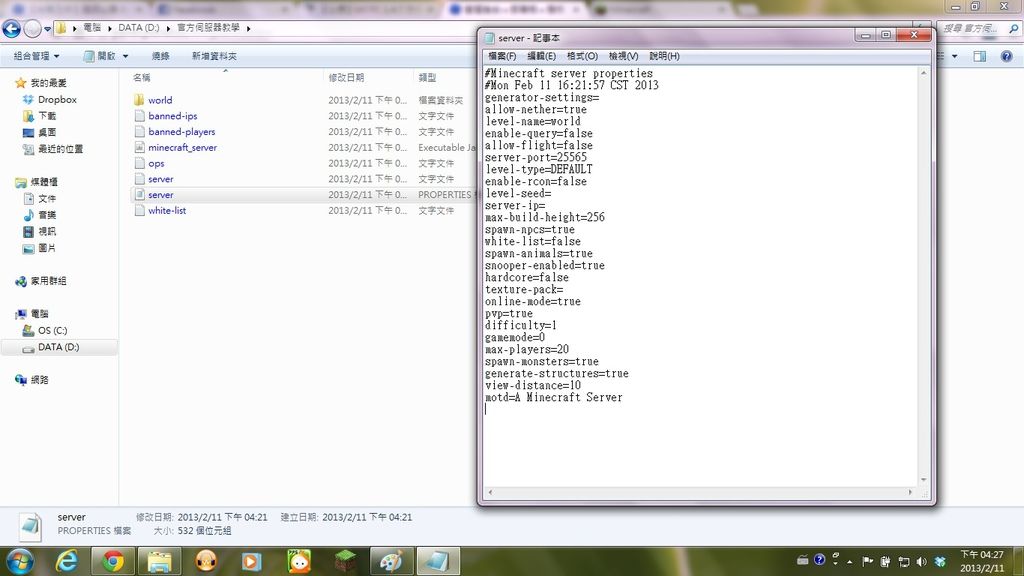Click the volume speaker tray icon

click(x=921, y=561)
